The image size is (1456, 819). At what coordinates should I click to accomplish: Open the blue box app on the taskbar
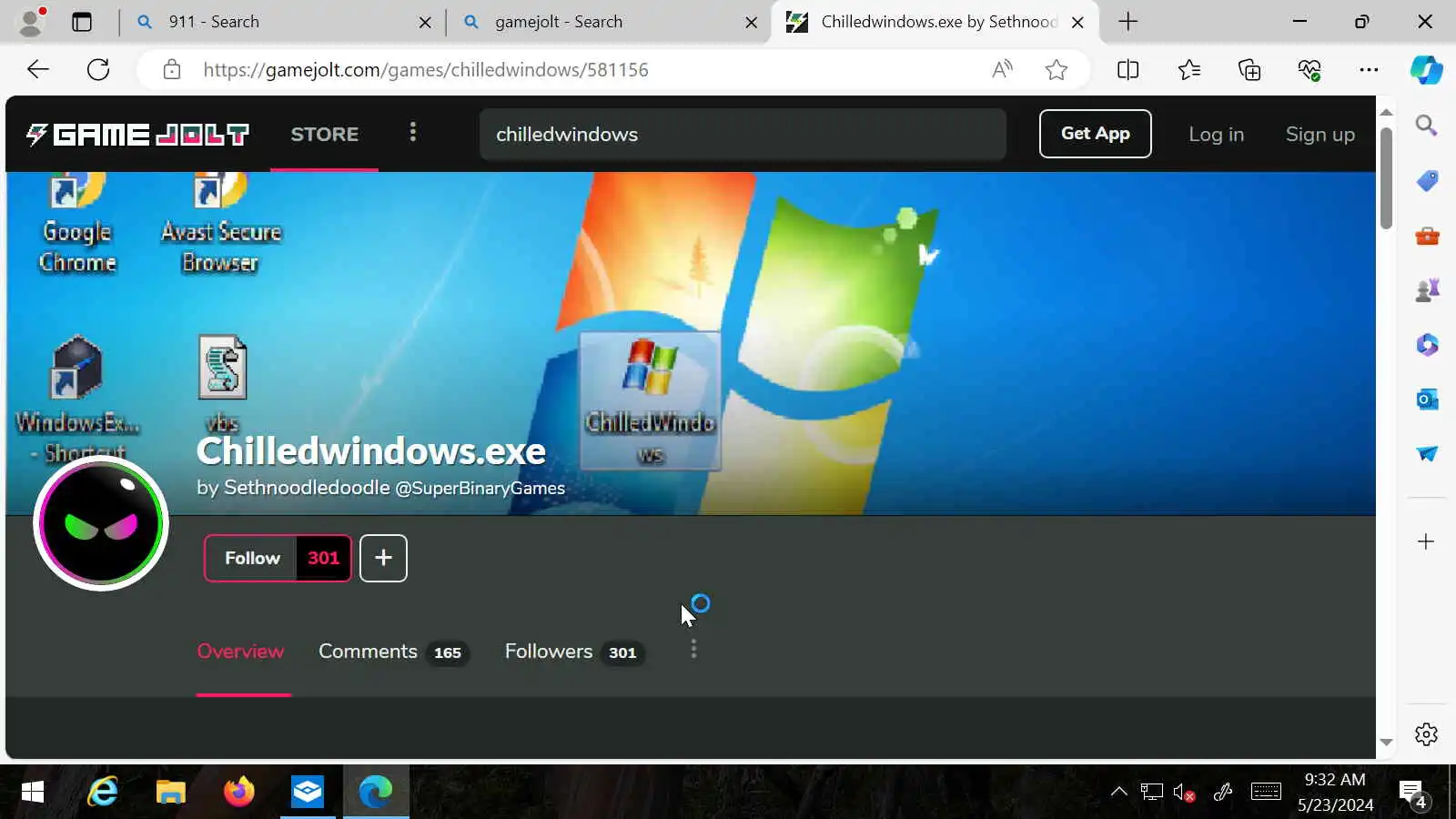pos(307,792)
